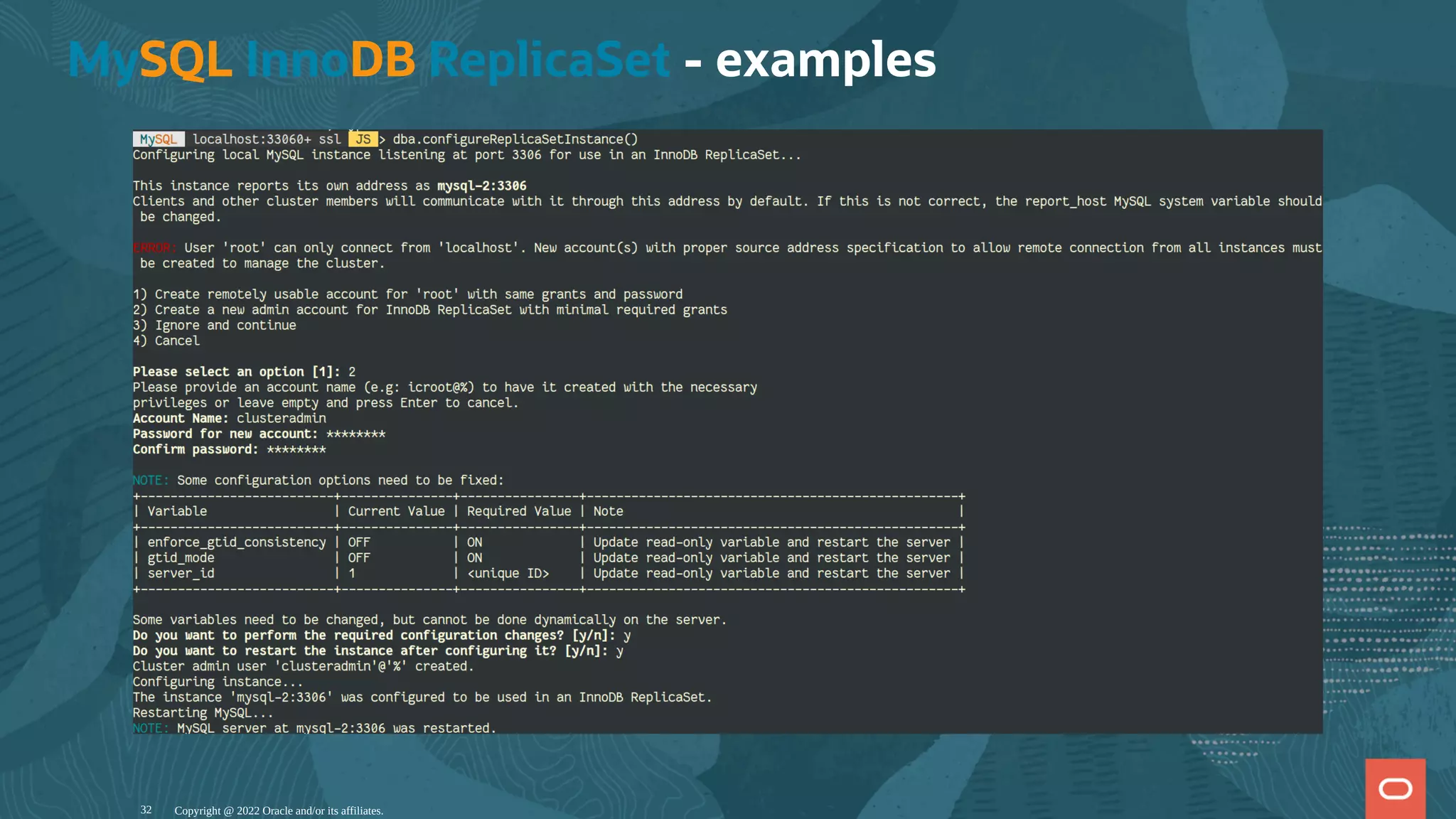Click the slide number 32

tap(146, 810)
